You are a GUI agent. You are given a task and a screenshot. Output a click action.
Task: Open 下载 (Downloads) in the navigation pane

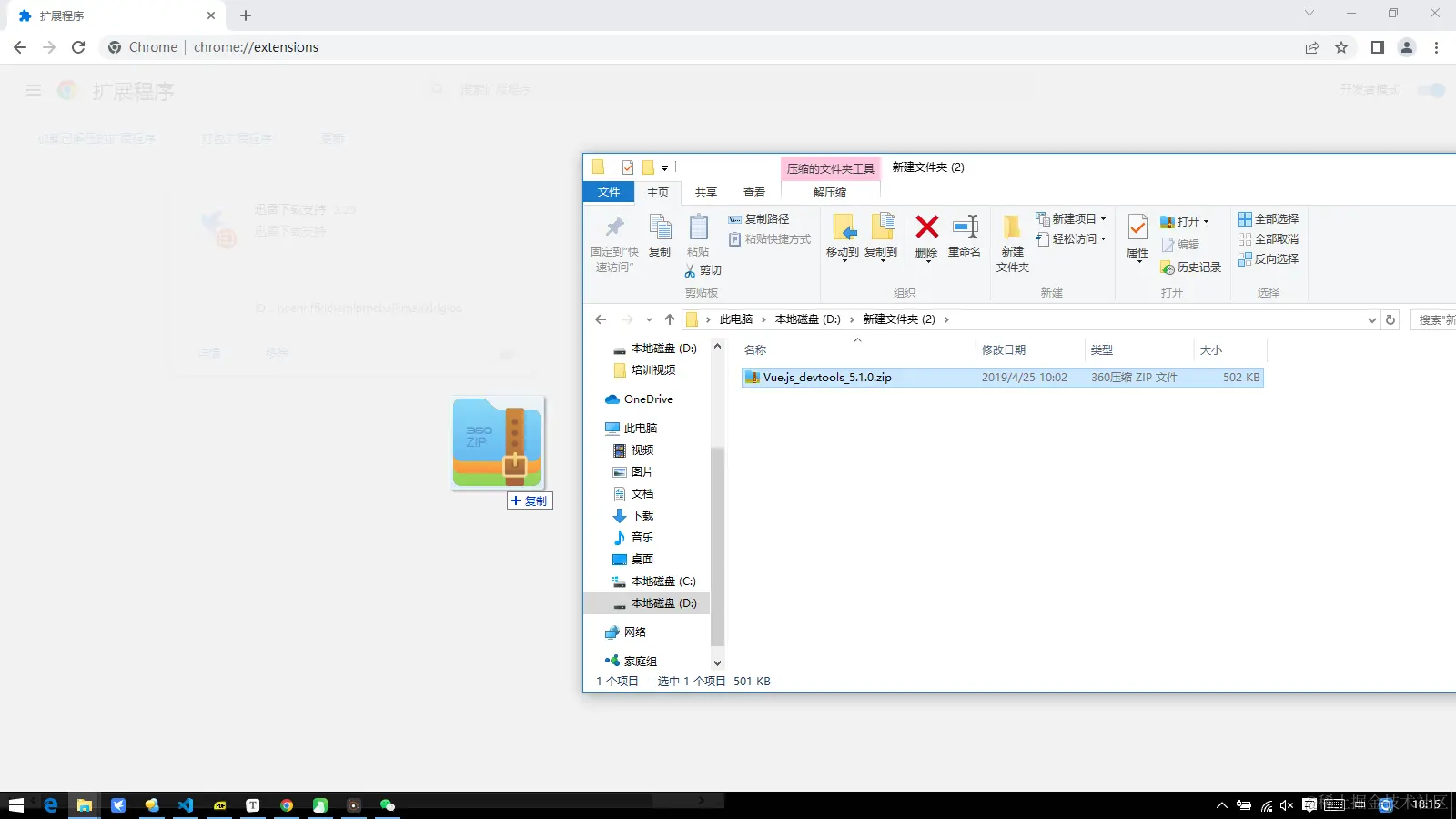(633, 516)
